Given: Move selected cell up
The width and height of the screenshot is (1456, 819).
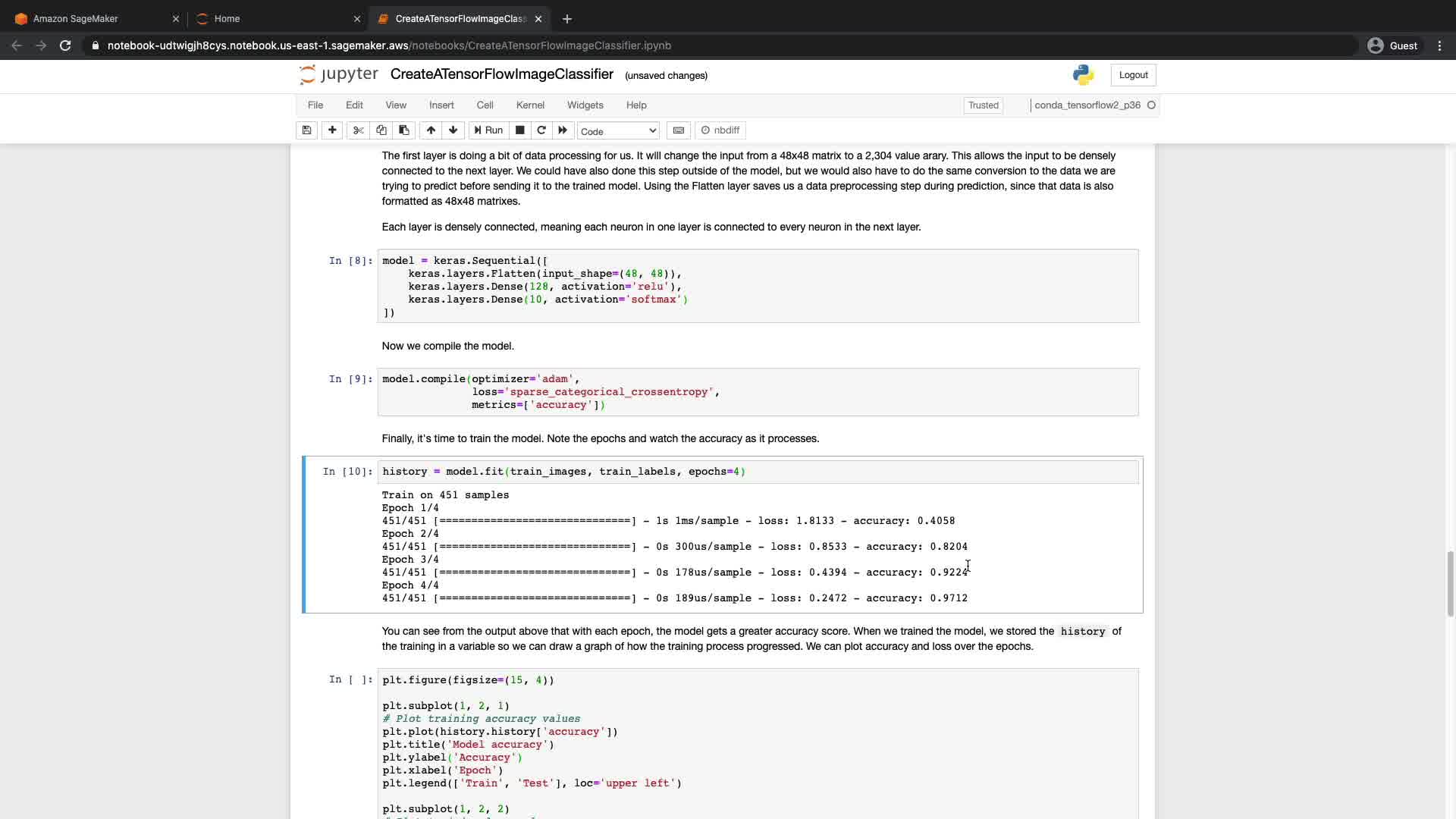Looking at the screenshot, I should [x=431, y=130].
